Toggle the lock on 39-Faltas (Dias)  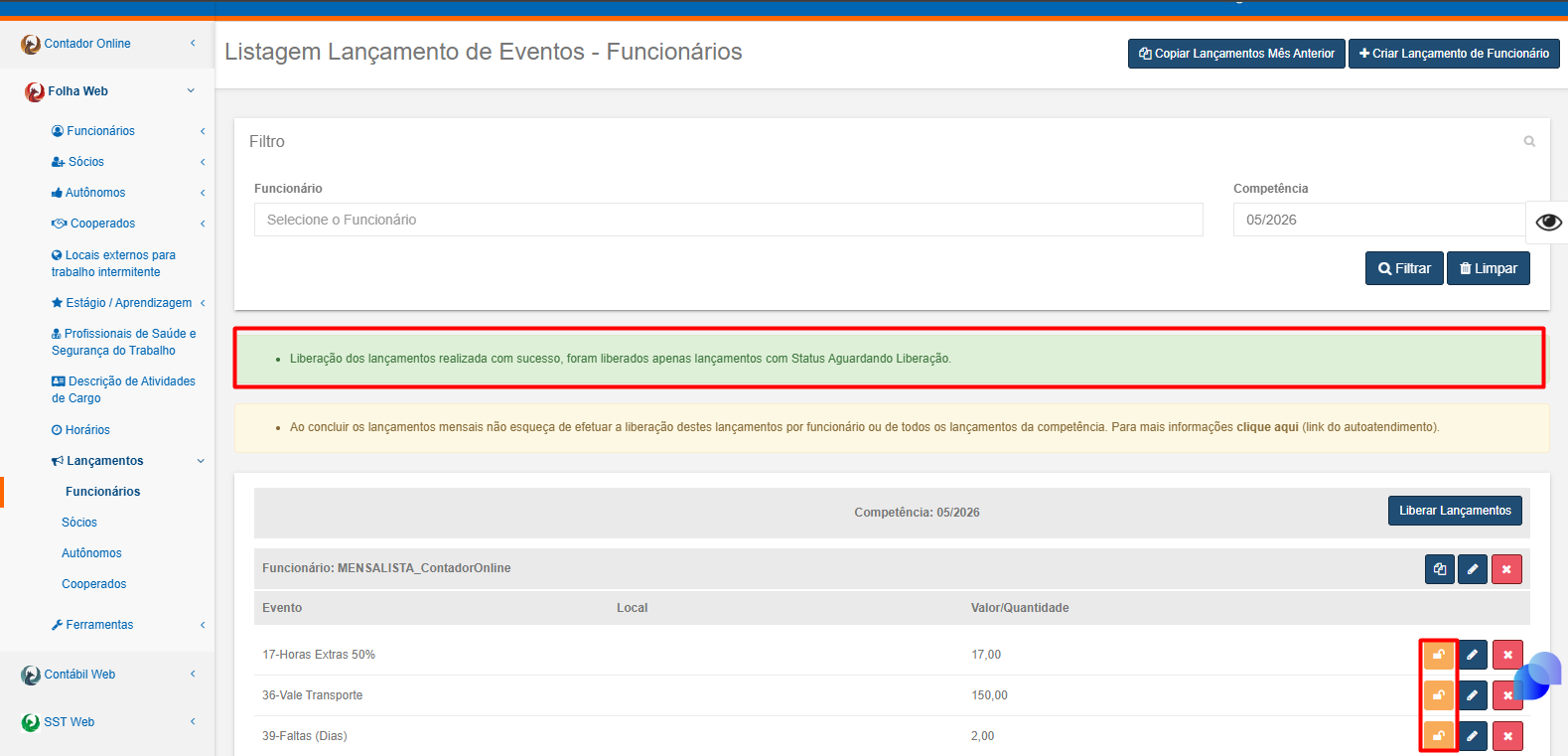(1438, 736)
